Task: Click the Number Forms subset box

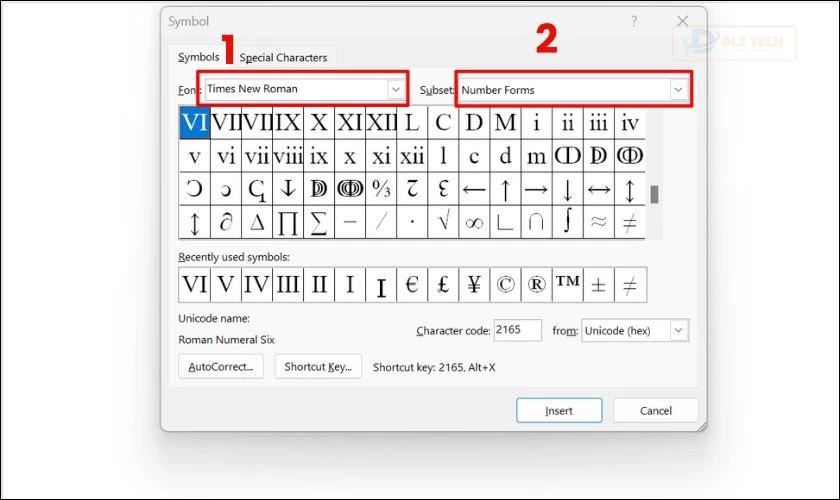Action: (x=564, y=89)
